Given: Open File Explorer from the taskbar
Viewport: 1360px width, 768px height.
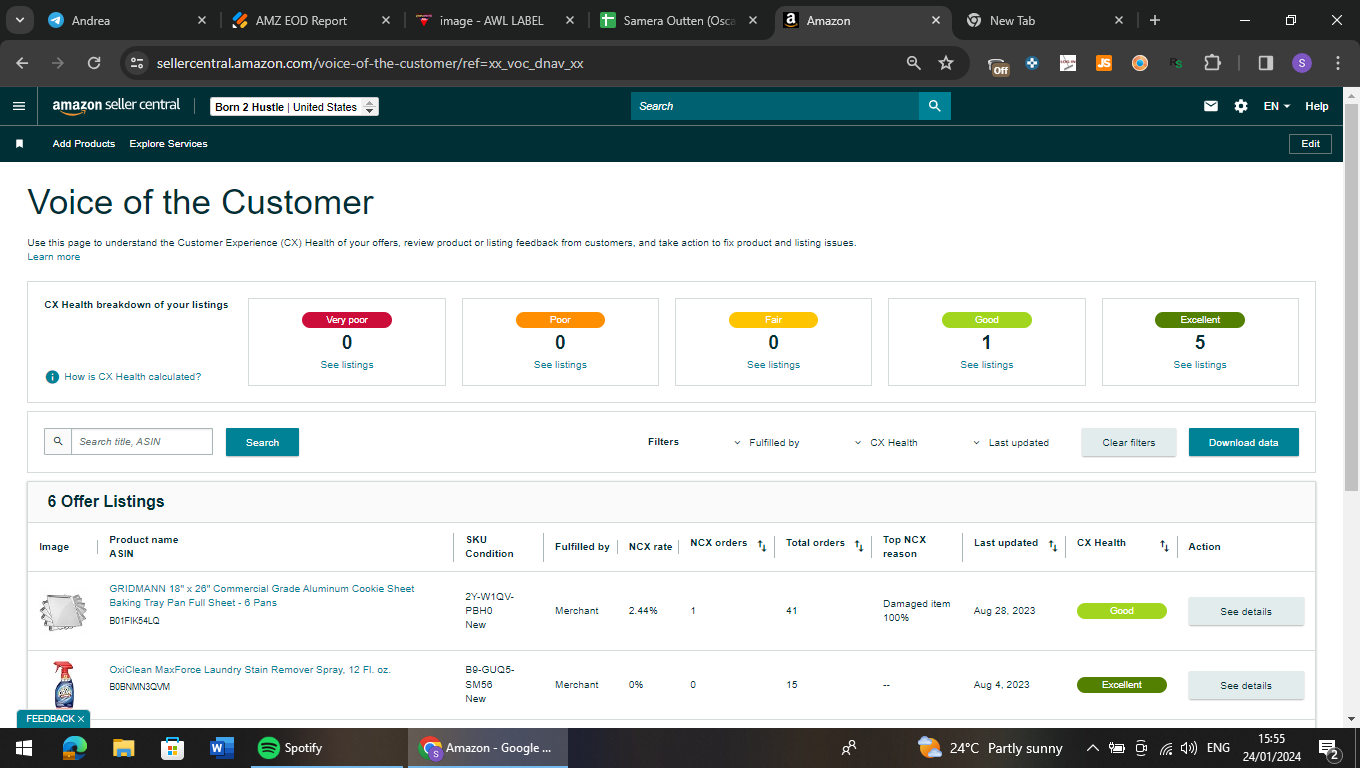Looking at the screenshot, I should pyautogui.click(x=123, y=748).
